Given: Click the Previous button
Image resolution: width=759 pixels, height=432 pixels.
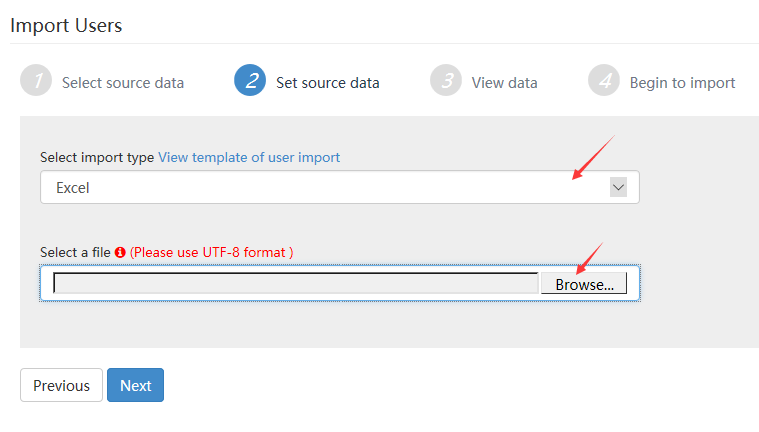Looking at the screenshot, I should (x=61, y=386).
